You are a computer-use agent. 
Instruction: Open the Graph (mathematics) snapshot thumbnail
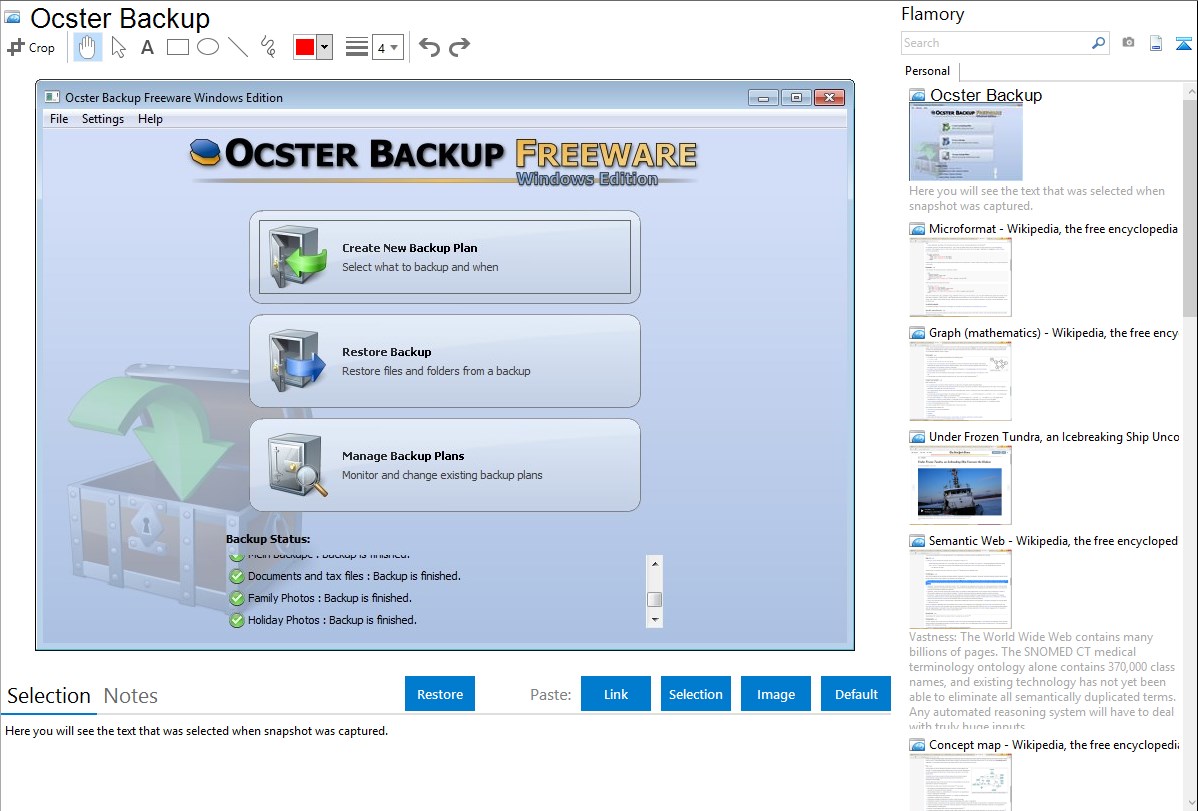[960, 381]
